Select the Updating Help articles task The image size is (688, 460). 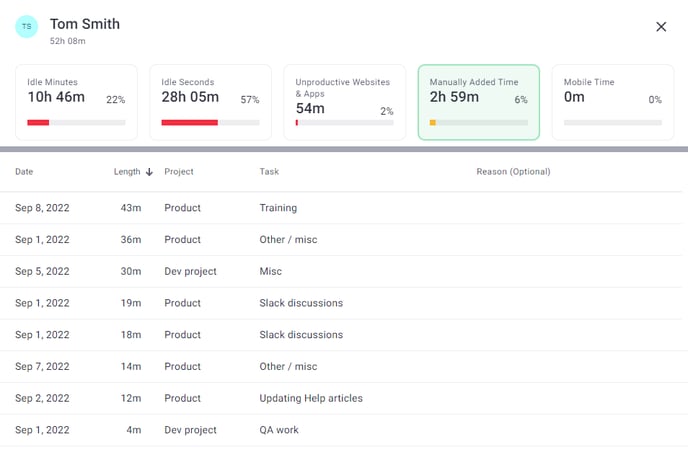click(311, 398)
